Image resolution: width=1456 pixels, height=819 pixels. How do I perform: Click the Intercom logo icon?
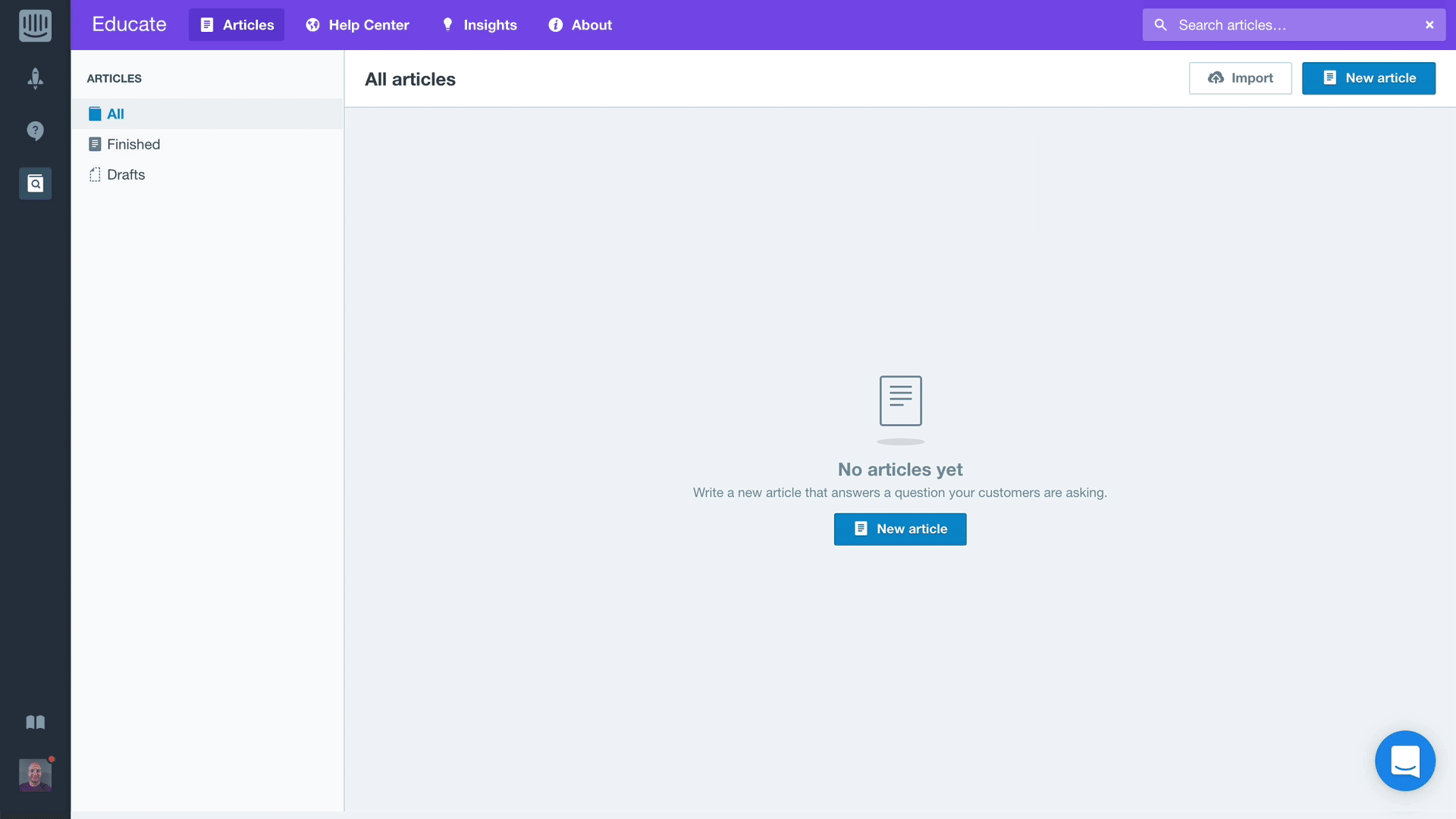tap(35, 25)
